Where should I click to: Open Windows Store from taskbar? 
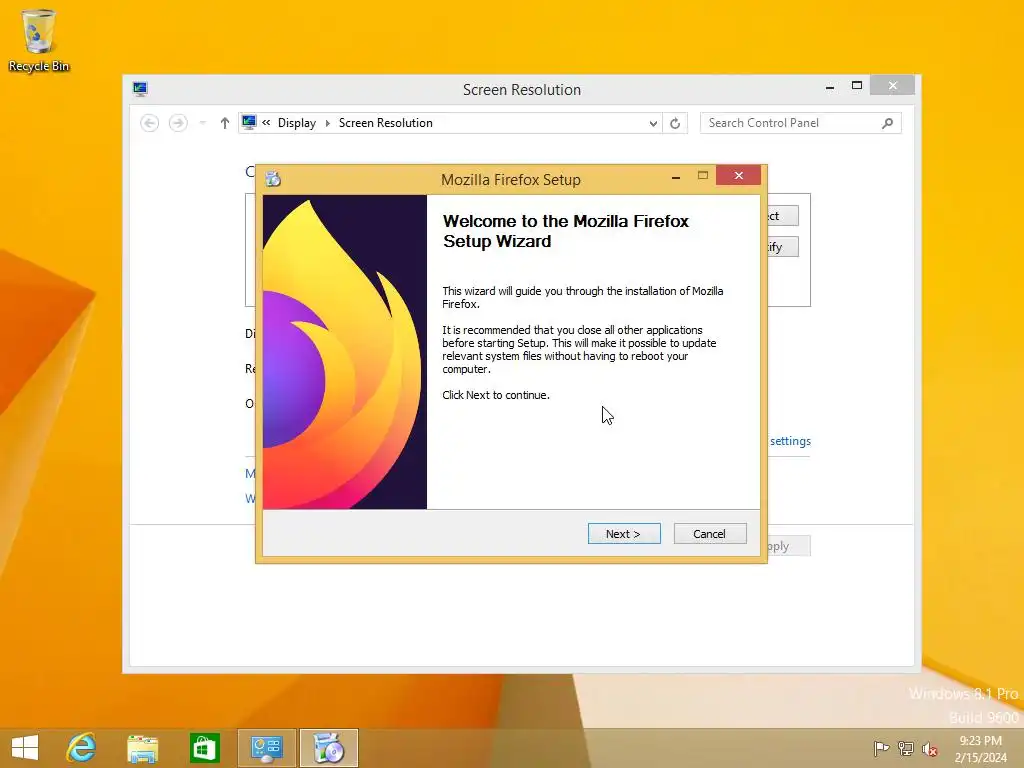pyautogui.click(x=204, y=748)
